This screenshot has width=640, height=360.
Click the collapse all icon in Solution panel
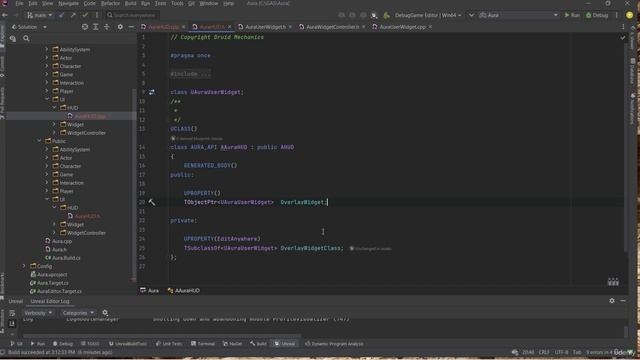107,27
